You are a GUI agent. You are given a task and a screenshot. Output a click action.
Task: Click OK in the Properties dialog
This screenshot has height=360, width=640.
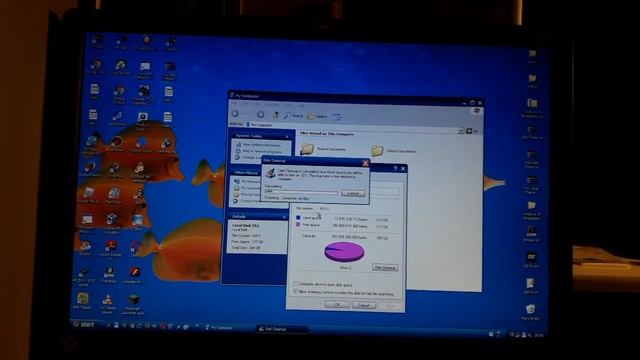point(337,305)
